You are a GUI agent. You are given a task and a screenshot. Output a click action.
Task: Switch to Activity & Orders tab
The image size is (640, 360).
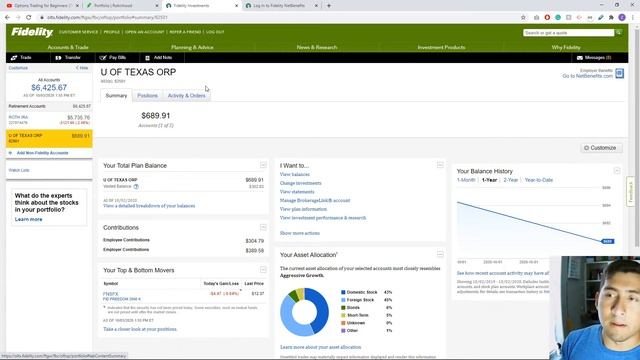tap(187, 96)
